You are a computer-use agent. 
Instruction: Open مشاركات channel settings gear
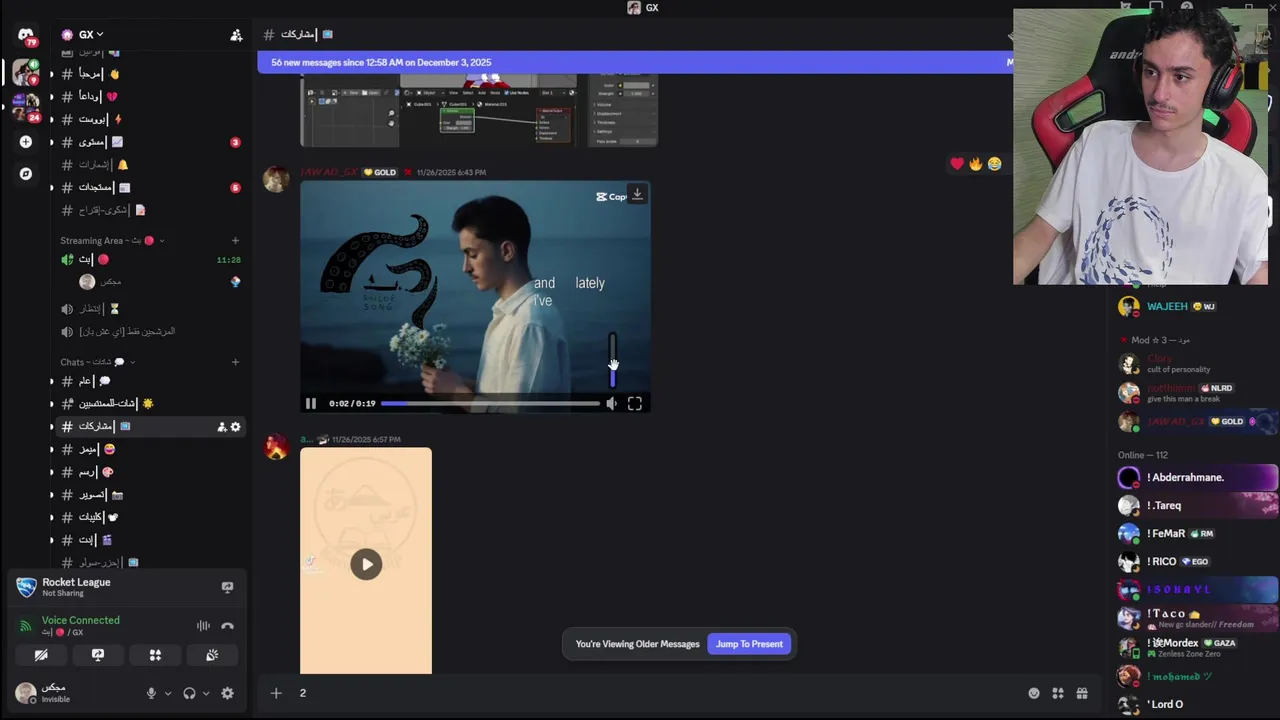[236, 427]
